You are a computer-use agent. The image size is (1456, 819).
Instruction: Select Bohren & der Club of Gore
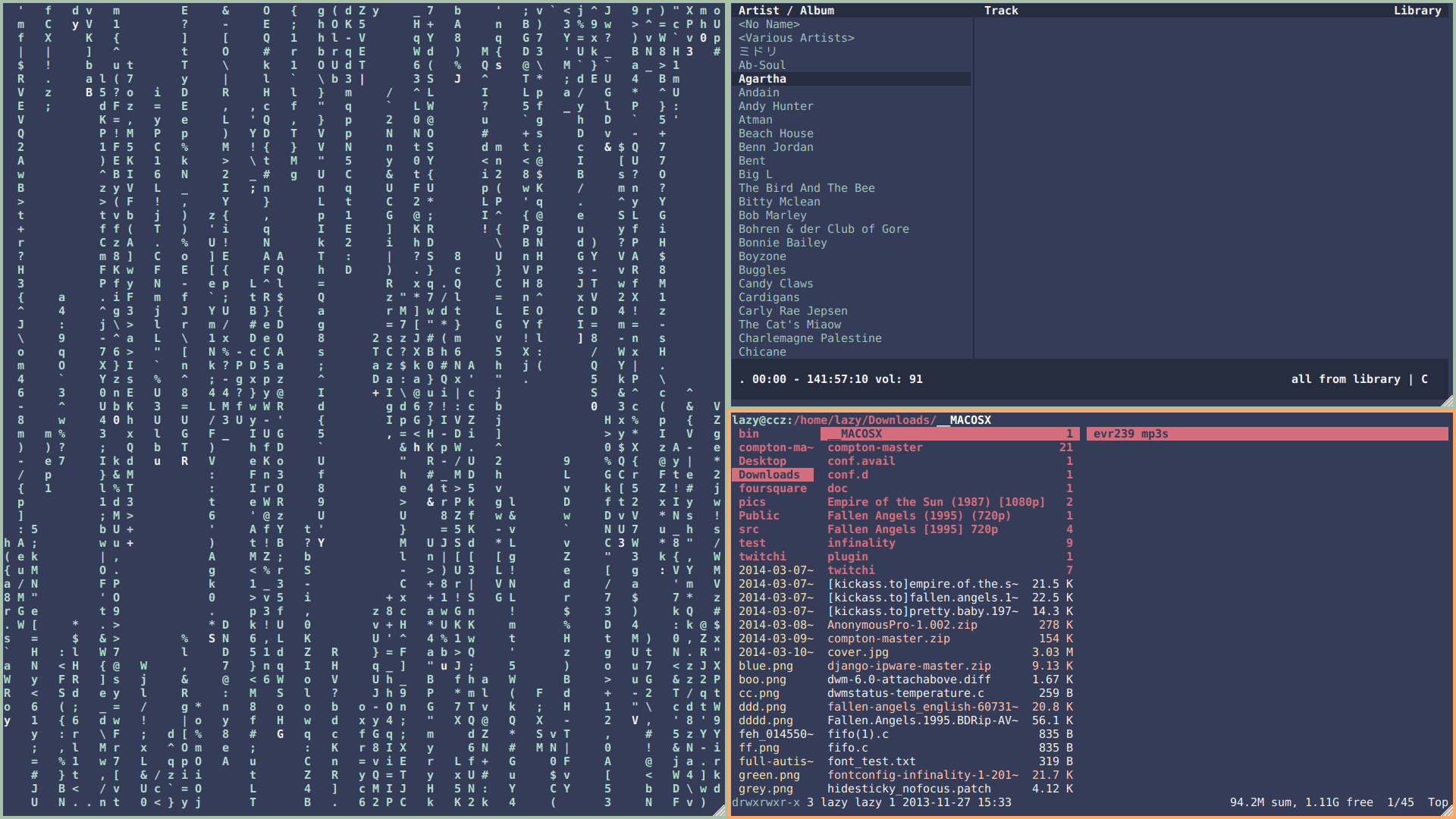(823, 229)
